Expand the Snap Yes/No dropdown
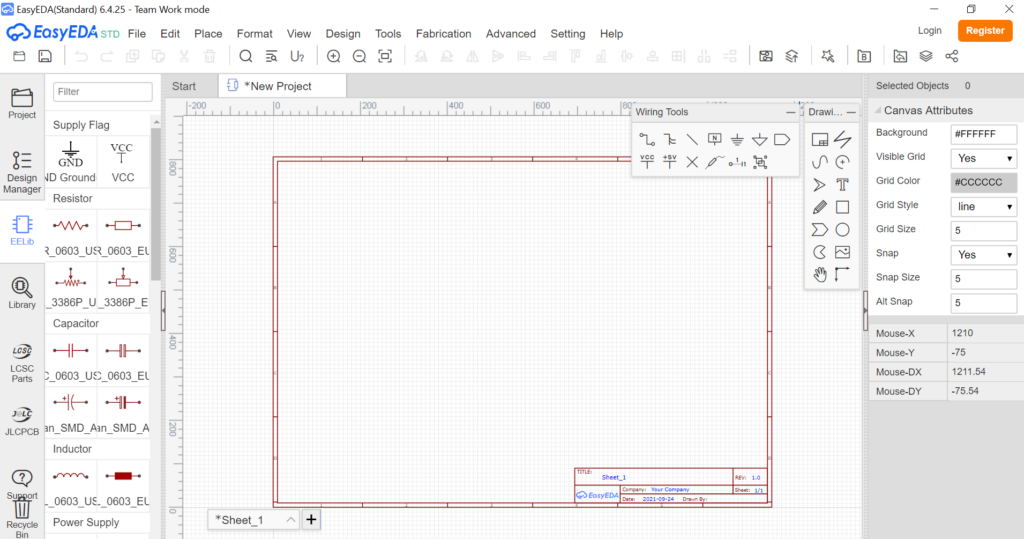This screenshot has height=539, width=1024. [984, 255]
